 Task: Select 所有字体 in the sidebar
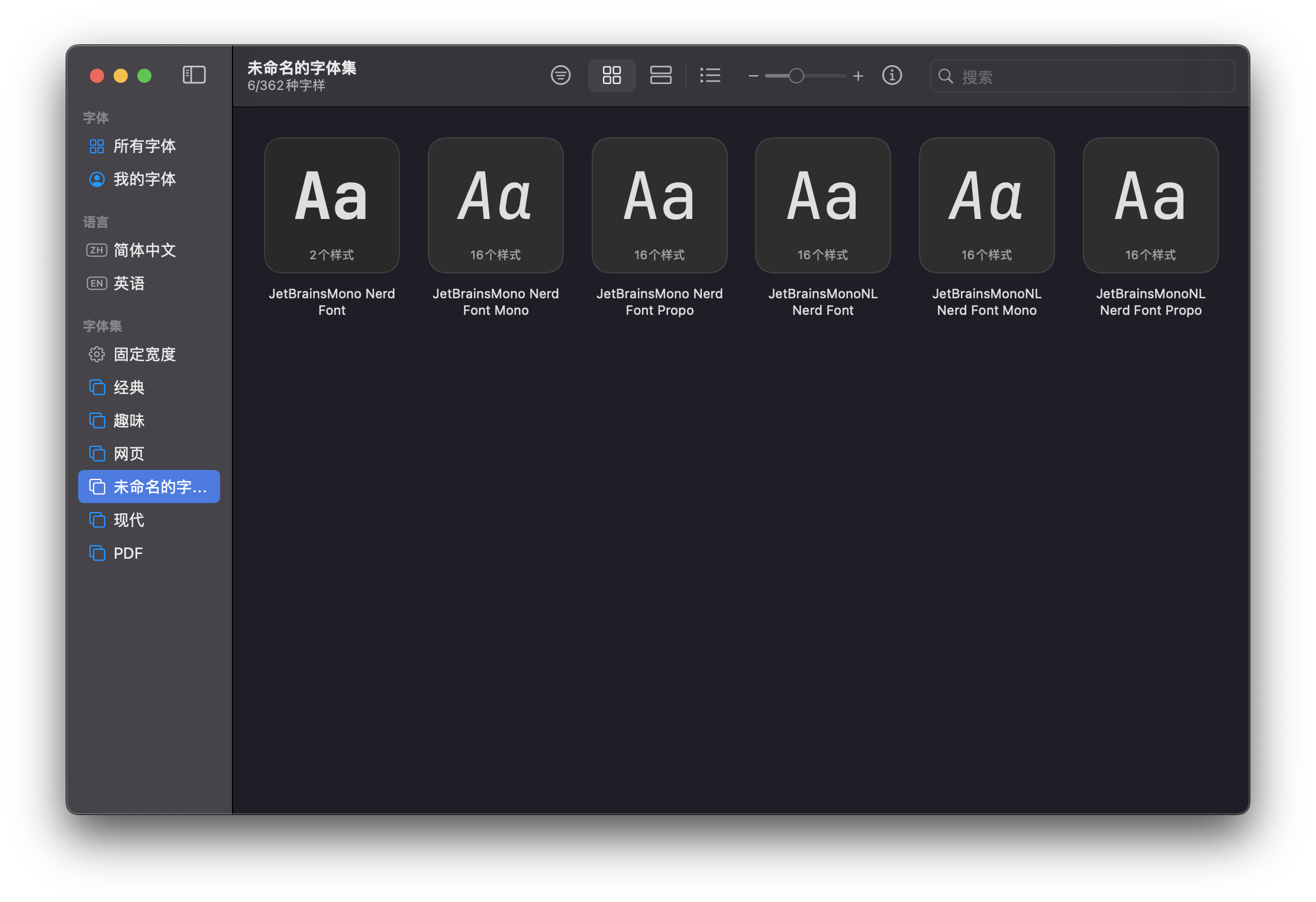[144, 146]
